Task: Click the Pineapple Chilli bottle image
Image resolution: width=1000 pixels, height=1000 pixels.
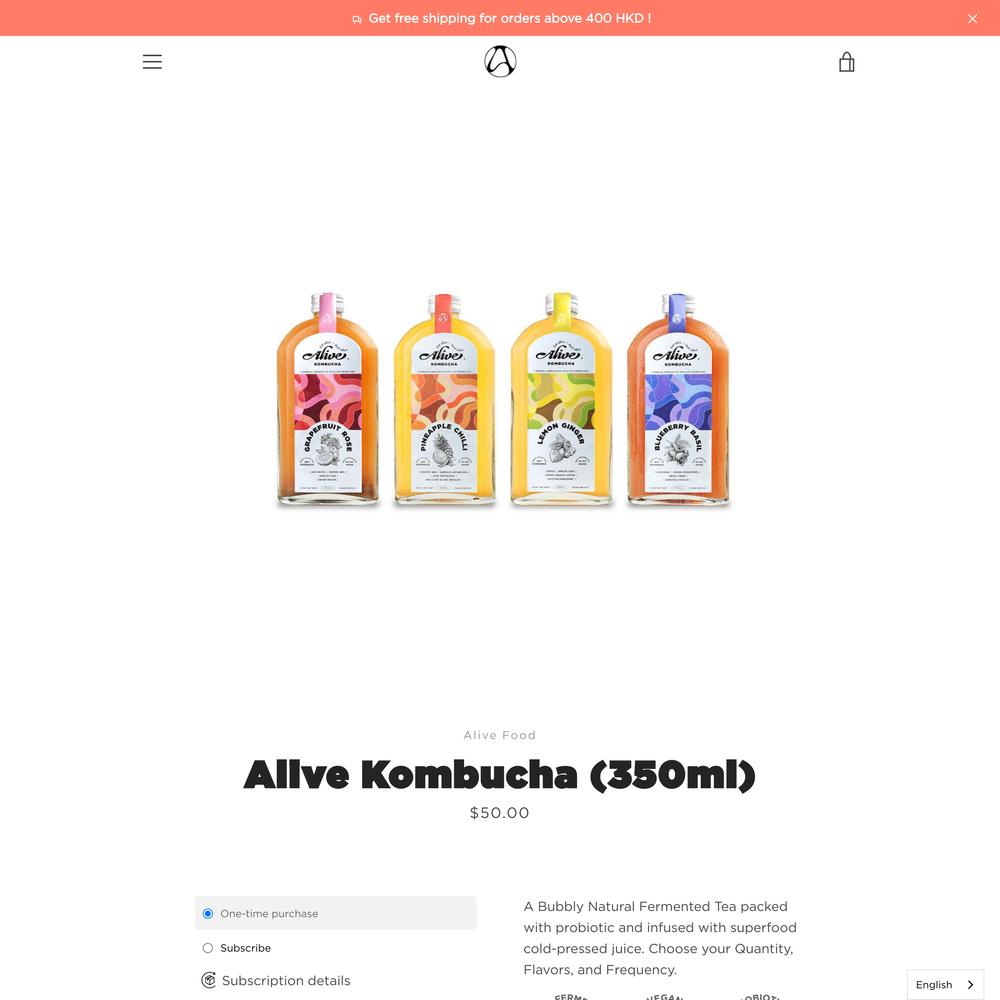Action: click(444, 399)
